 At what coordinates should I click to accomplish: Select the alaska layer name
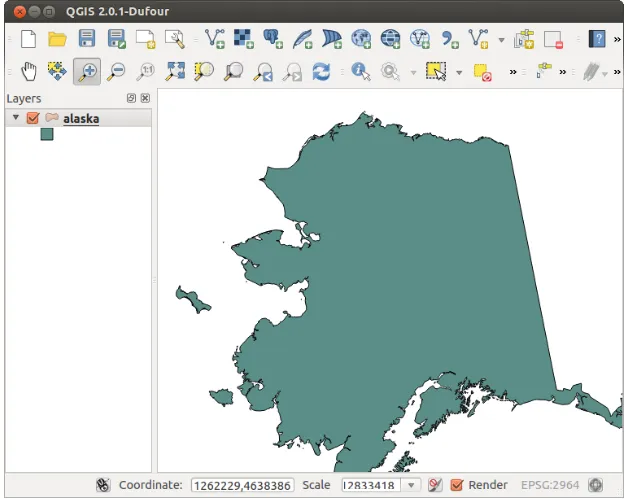click(81, 119)
